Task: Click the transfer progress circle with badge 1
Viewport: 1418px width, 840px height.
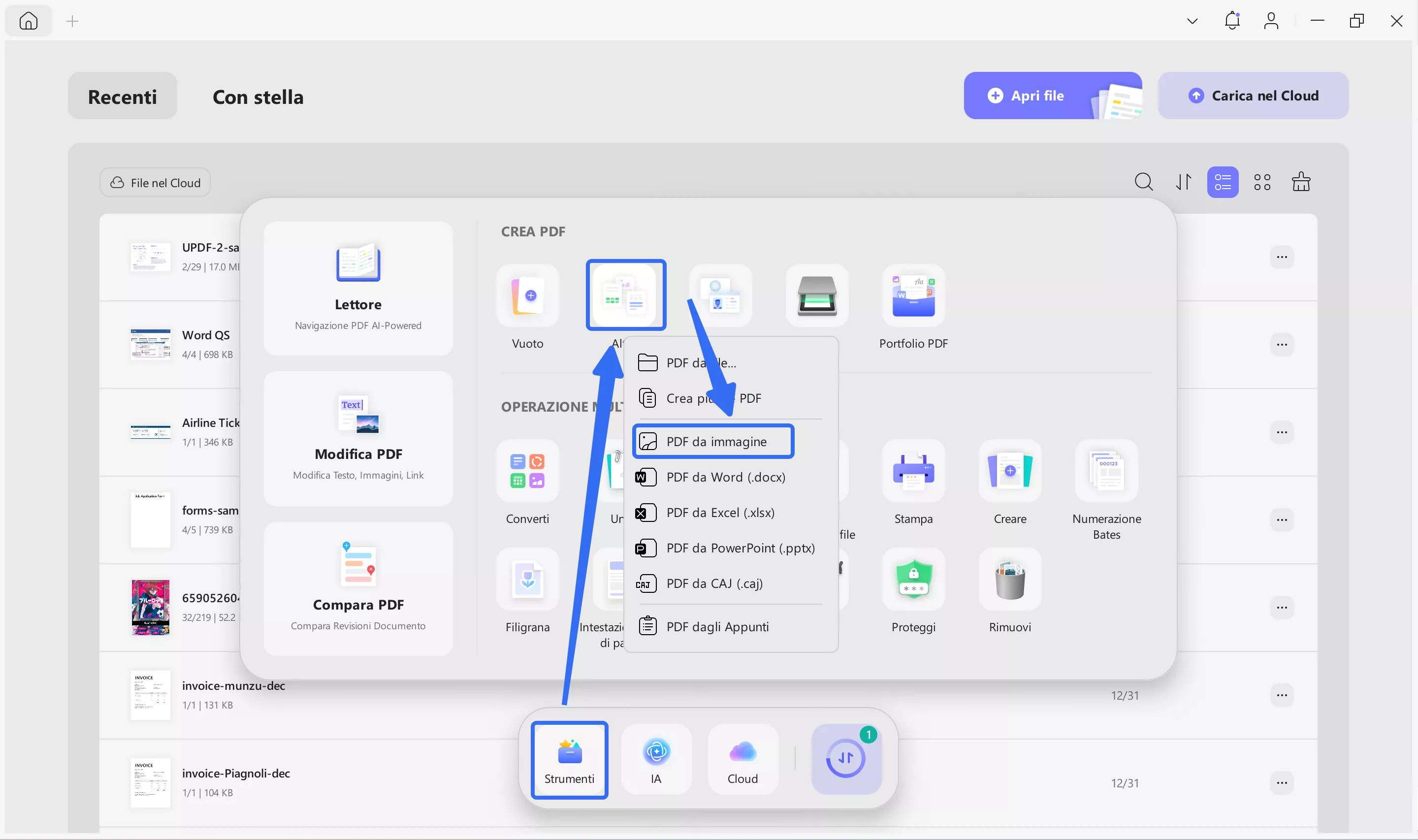Action: [x=845, y=758]
